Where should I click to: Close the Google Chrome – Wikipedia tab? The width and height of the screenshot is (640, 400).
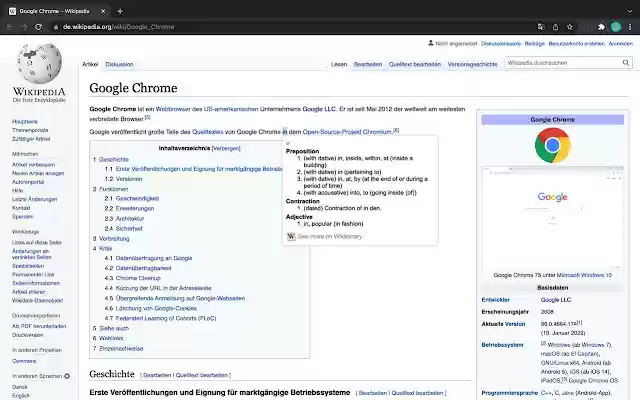103,11
